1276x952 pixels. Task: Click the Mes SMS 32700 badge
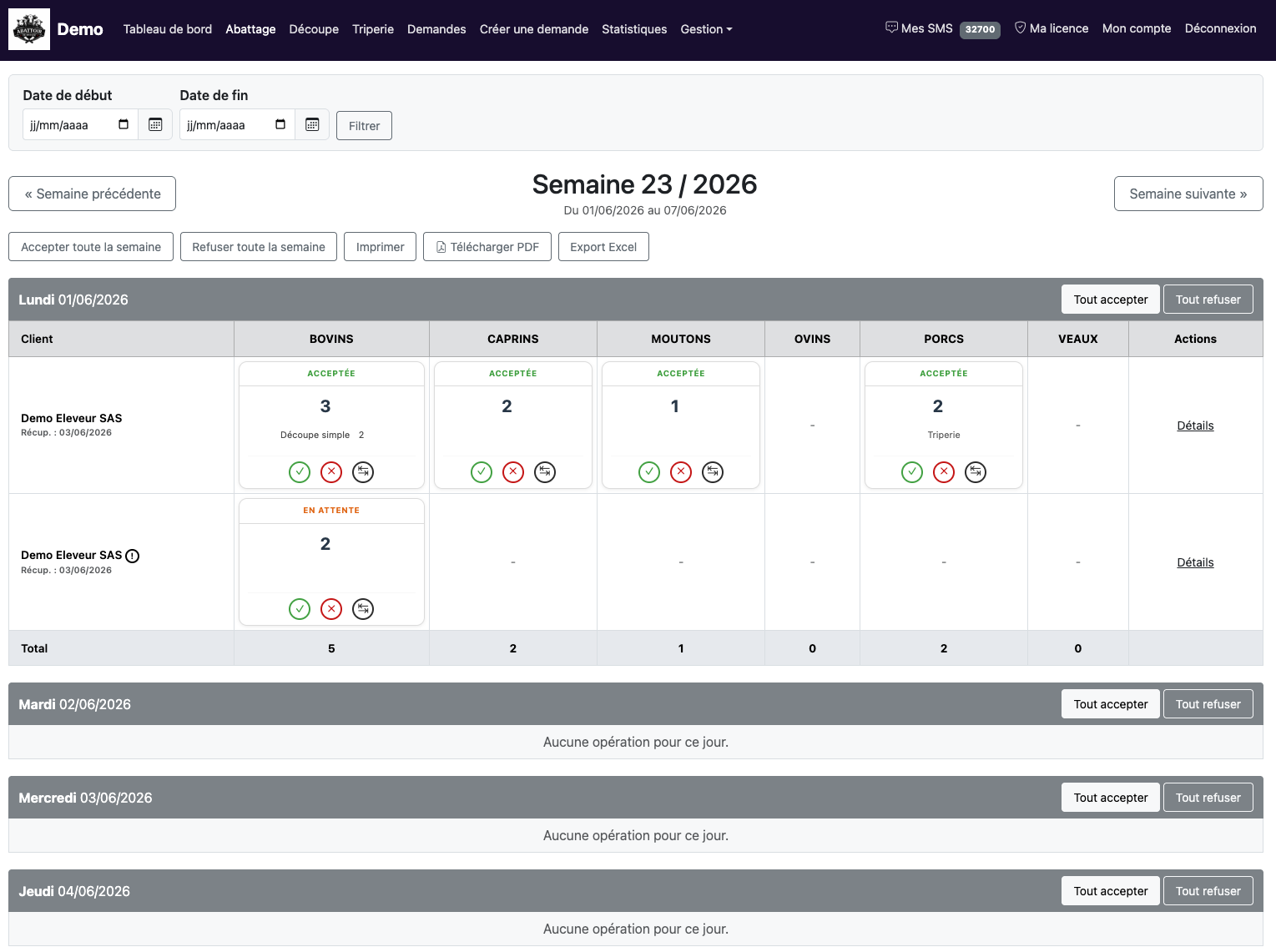click(980, 29)
